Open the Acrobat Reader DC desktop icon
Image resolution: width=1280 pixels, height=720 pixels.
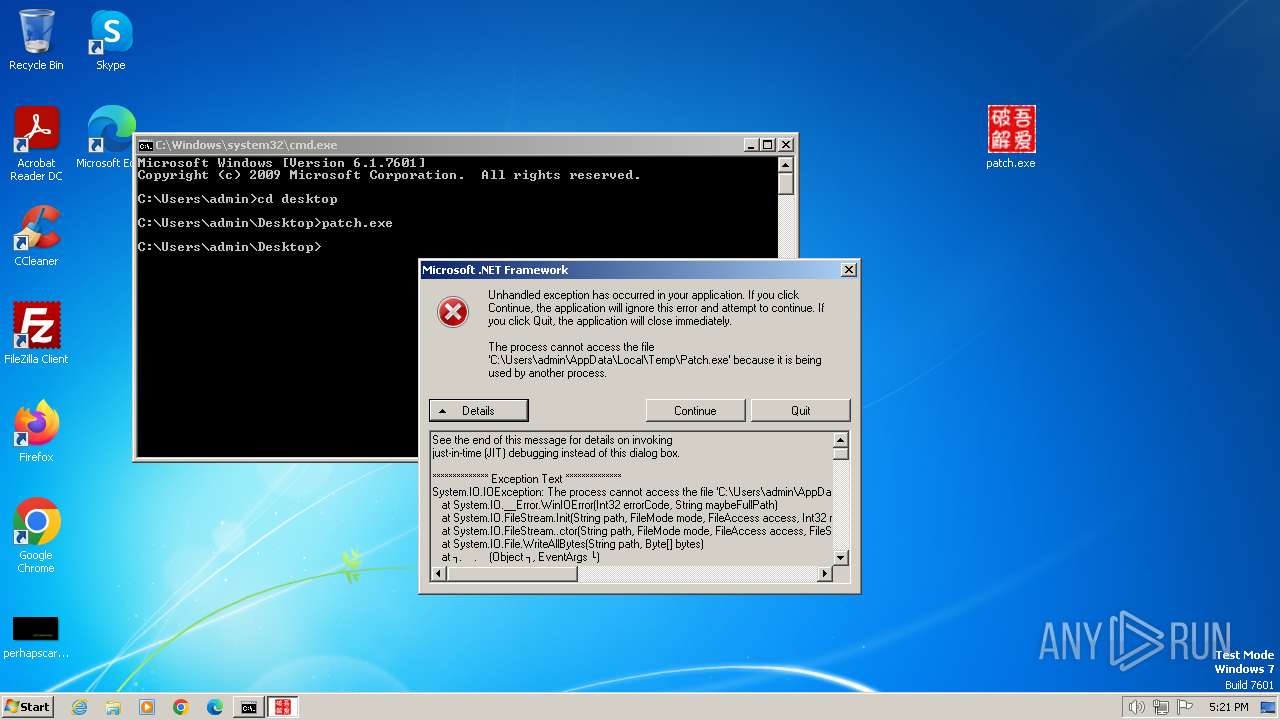pos(36,144)
